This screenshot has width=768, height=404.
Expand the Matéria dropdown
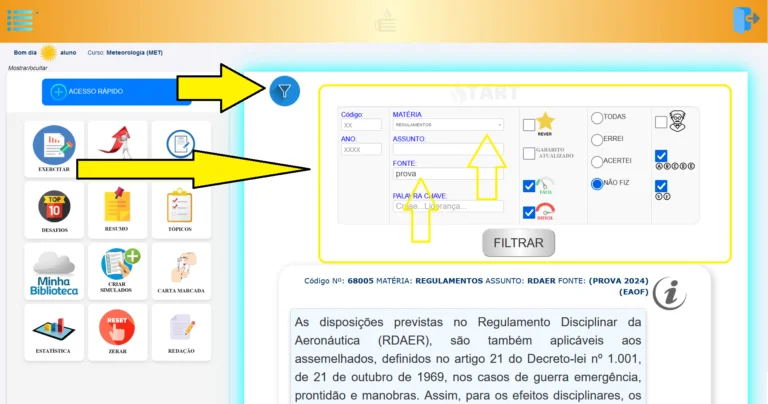point(448,125)
